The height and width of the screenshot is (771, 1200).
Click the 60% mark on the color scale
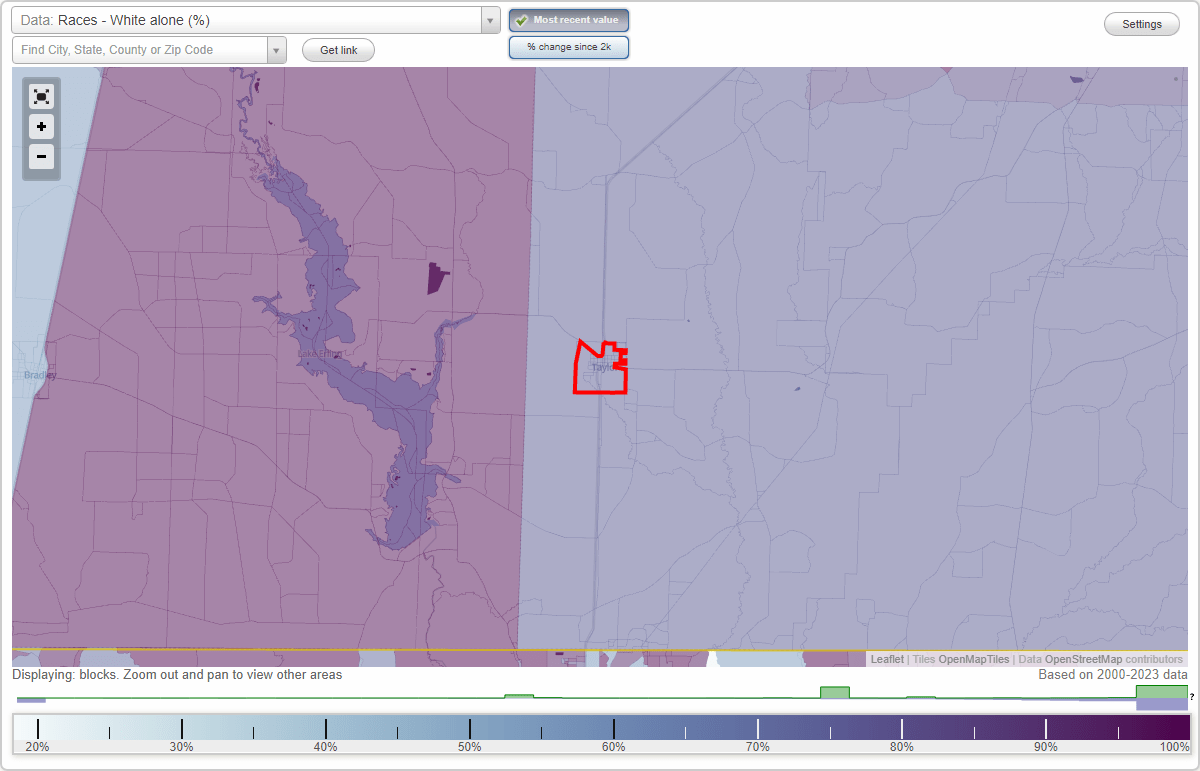pyautogui.click(x=613, y=729)
